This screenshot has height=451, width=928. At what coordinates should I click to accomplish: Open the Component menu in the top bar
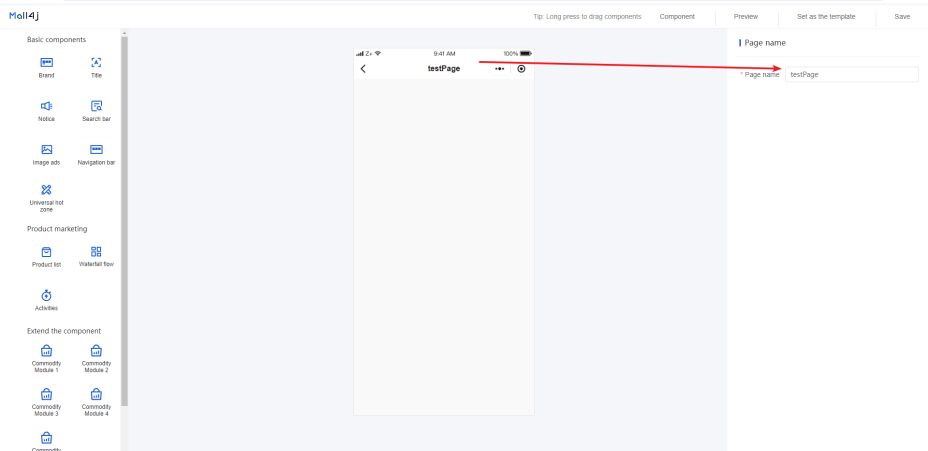coord(677,17)
